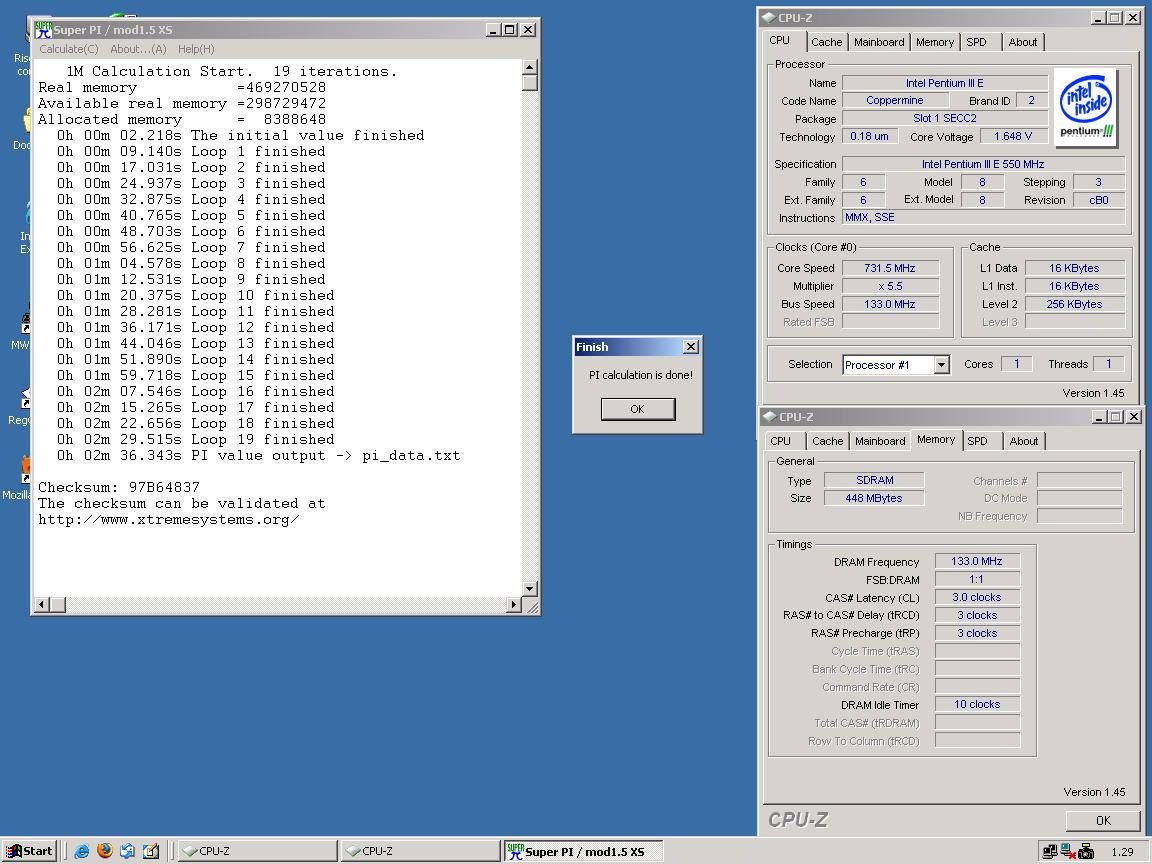Open Help menu in Super PI
The width and height of the screenshot is (1152, 864).
pos(196,49)
